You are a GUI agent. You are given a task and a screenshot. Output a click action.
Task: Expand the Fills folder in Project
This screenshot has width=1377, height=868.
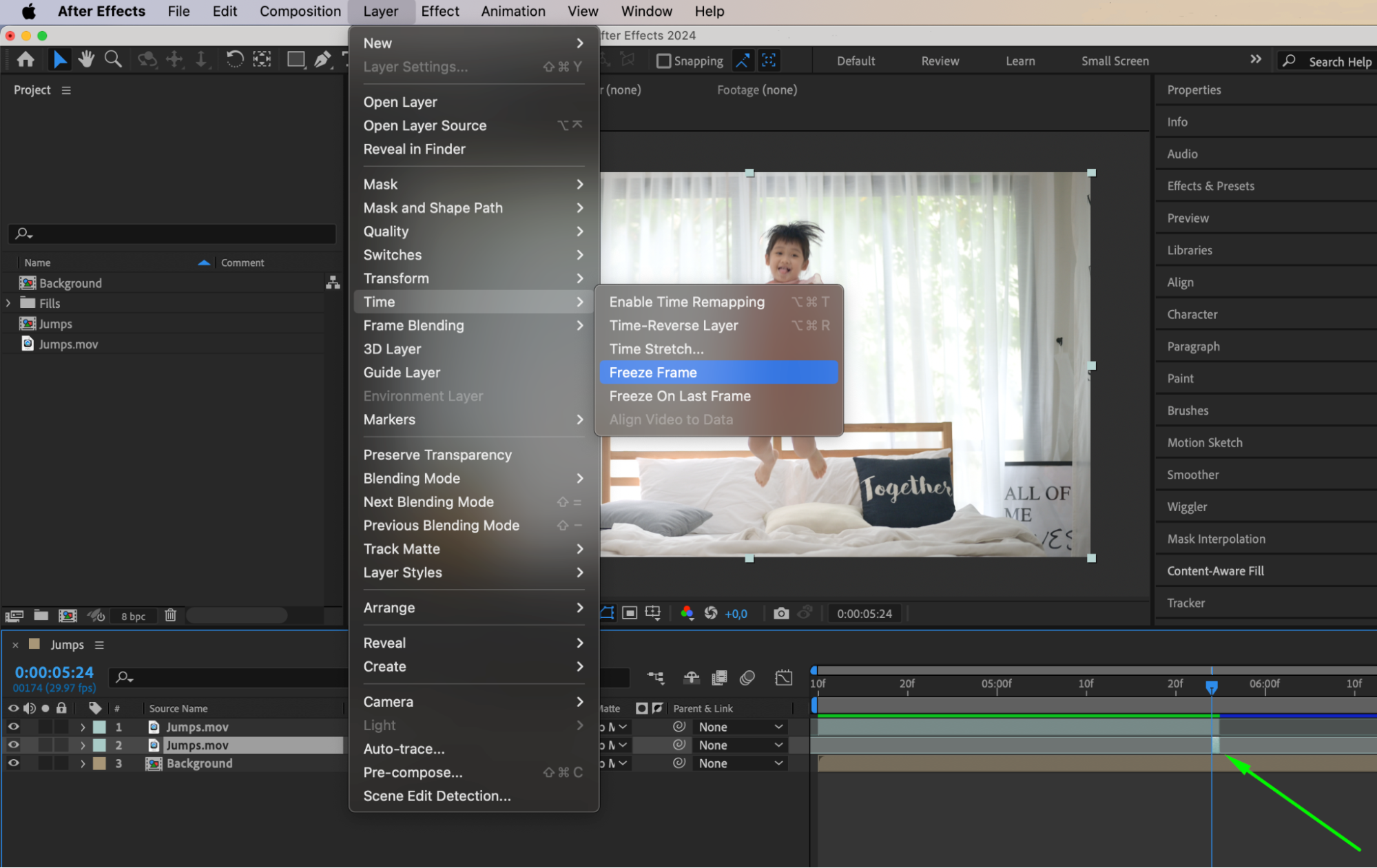pyautogui.click(x=8, y=303)
